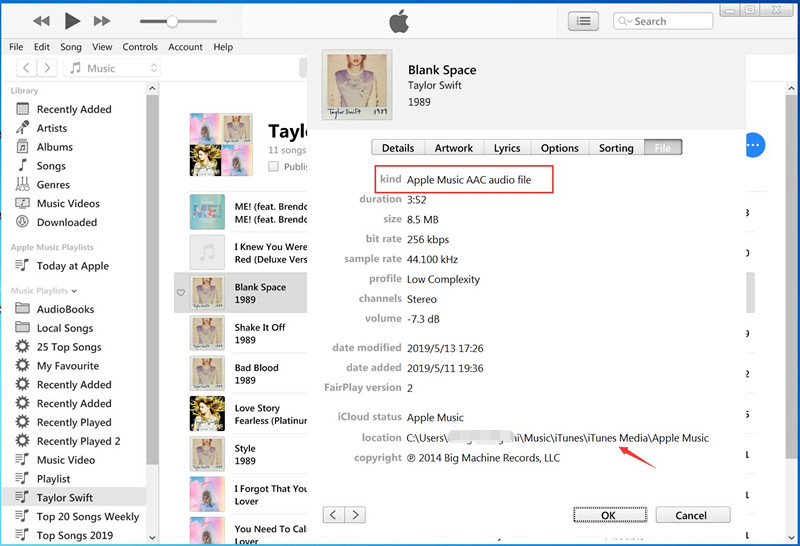
Task: Go to next song in dialog
Action: click(356, 515)
